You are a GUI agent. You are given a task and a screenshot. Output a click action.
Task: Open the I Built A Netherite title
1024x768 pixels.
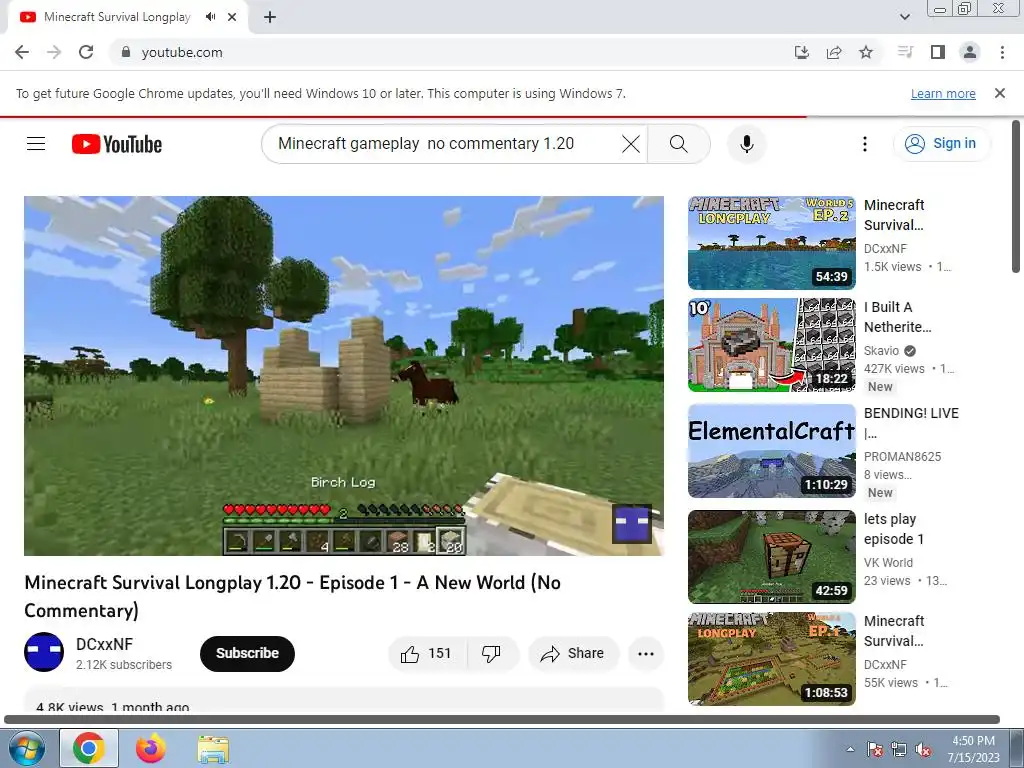tap(898, 317)
